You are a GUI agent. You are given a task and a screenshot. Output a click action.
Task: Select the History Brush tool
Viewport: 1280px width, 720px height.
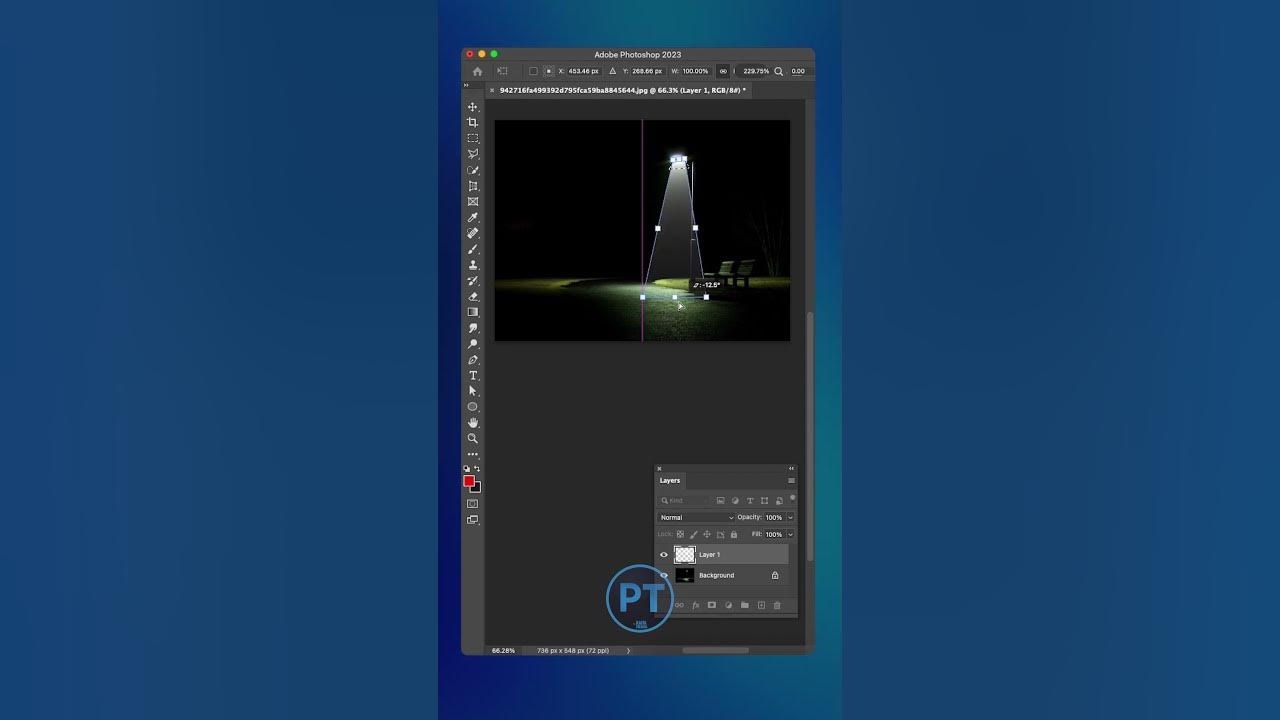coord(473,281)
